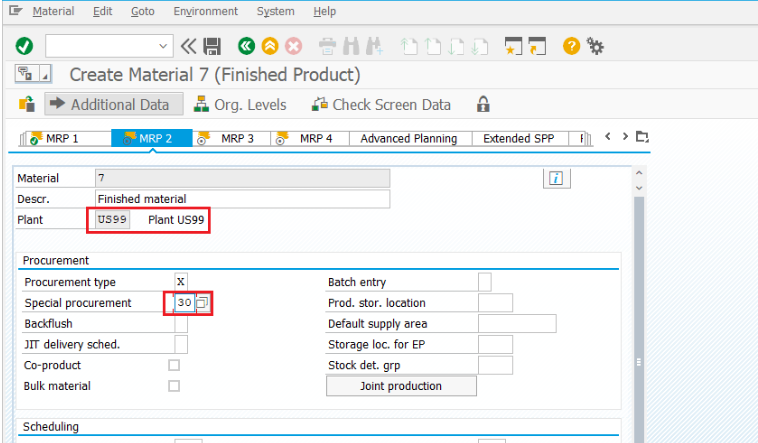
Task: Click the Joint production button
Action: [x=401, y=386]
